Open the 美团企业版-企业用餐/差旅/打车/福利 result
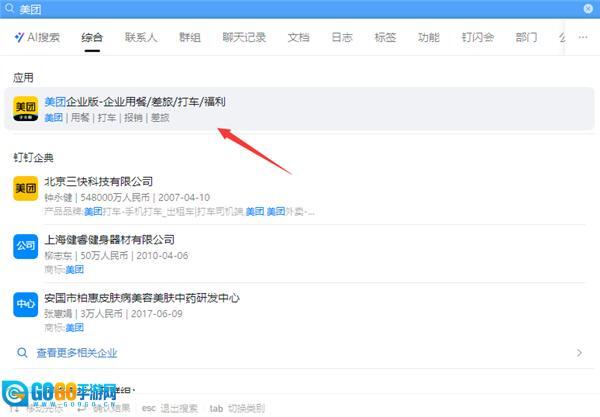 click(135, 102)
